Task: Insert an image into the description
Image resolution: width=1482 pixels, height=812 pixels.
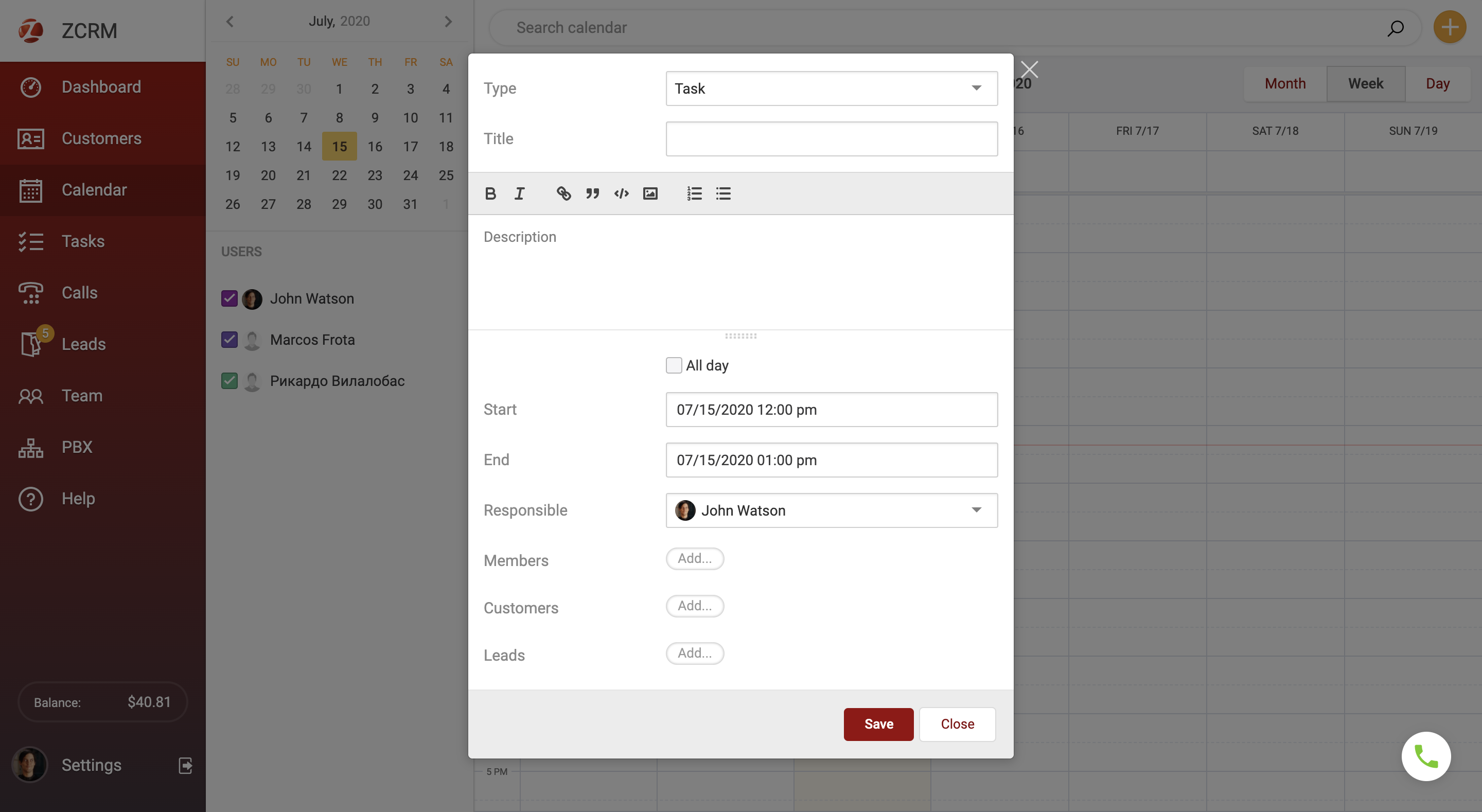Action: pyautogui.click(x=650, y=193)
